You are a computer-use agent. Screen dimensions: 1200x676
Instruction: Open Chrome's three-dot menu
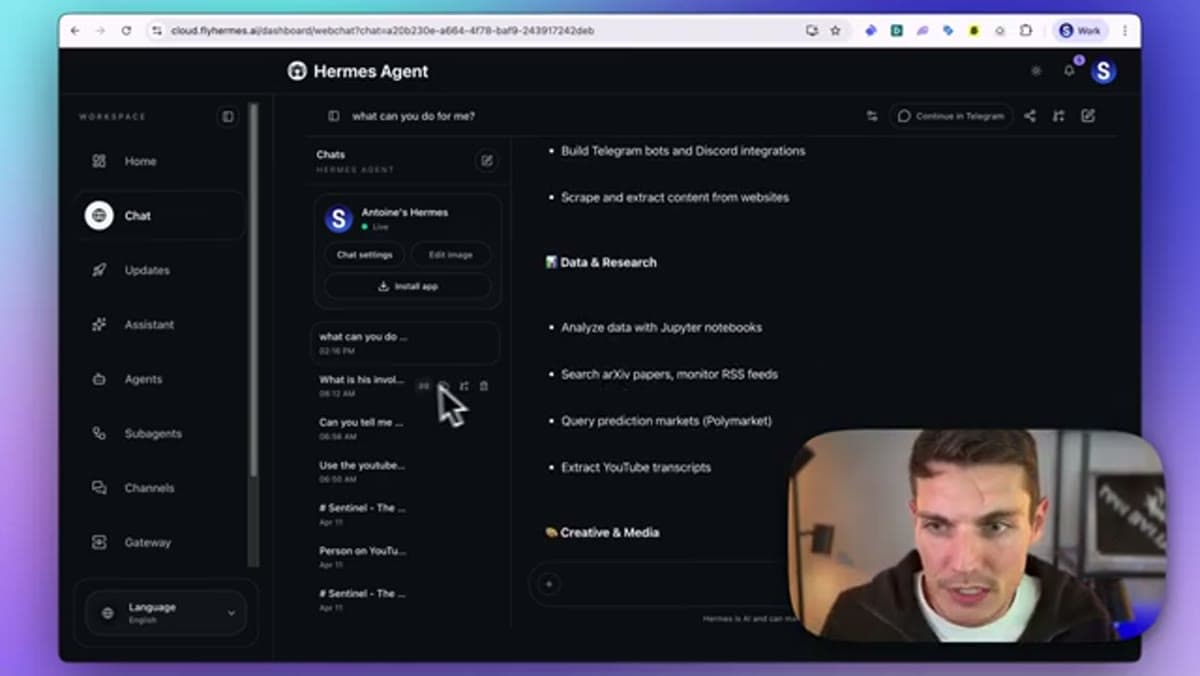click(1125, 31)
